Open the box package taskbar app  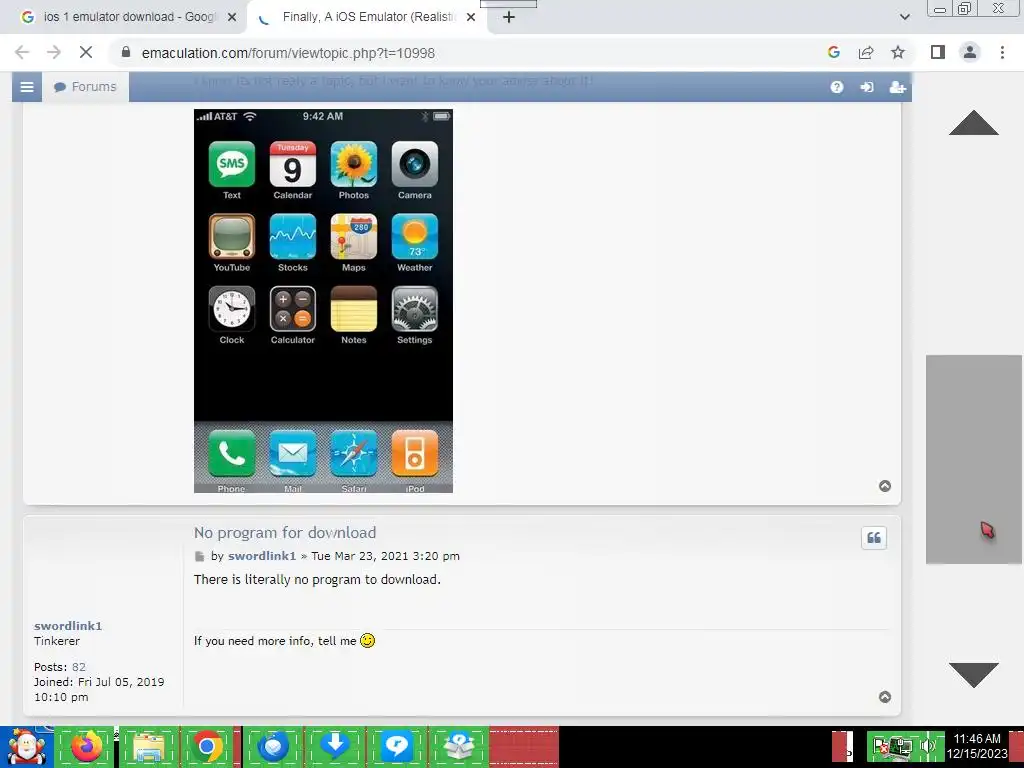[459, 746]
